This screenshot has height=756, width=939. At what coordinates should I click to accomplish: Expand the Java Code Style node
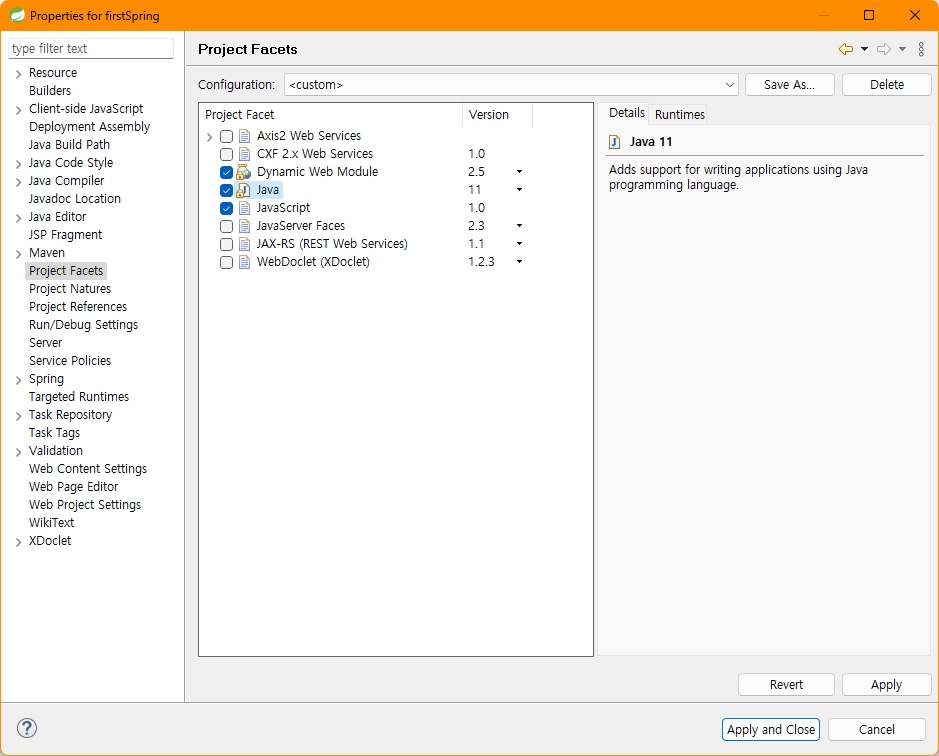(19, 164)
